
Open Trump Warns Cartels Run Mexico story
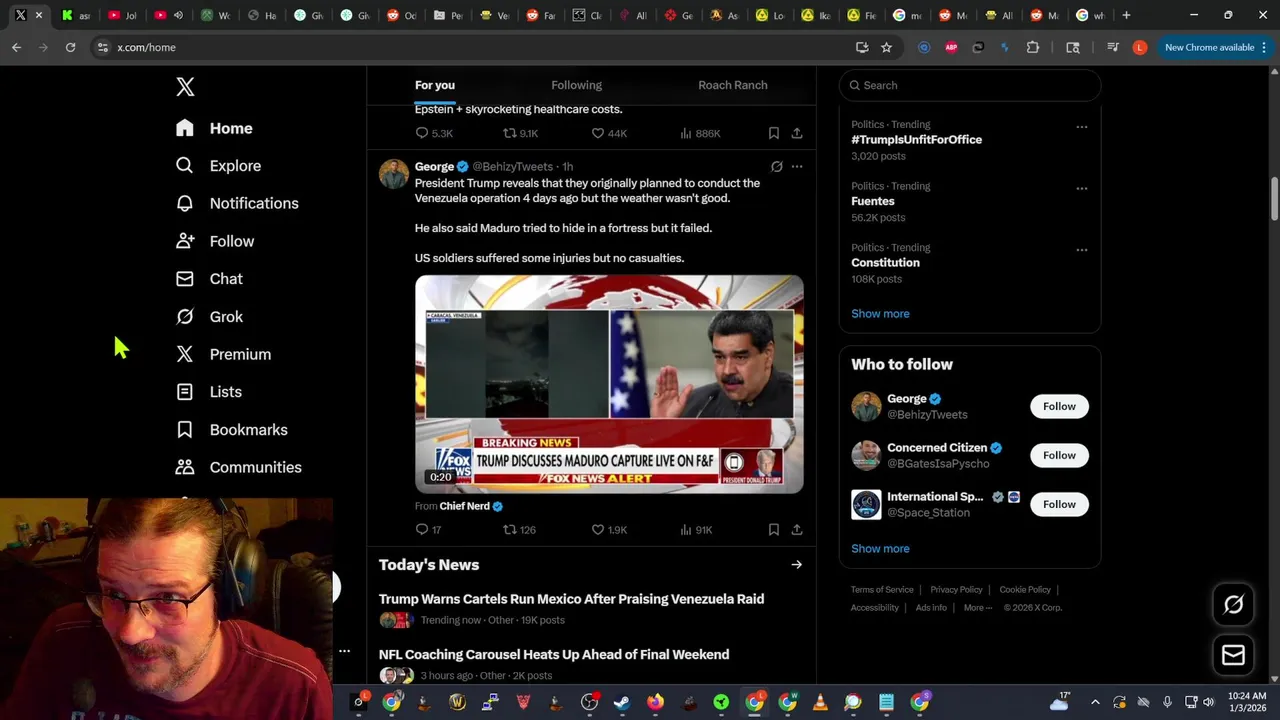[571, 599]
